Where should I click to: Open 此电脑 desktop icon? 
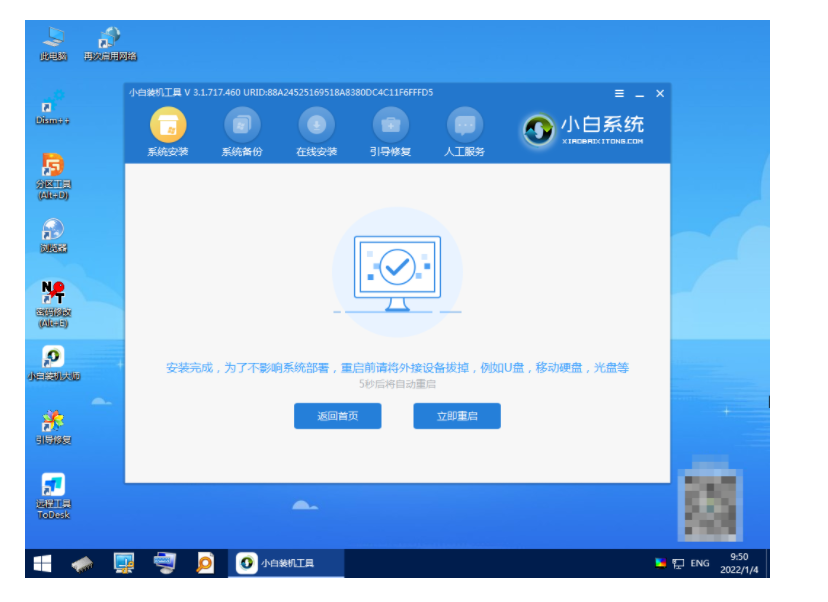53,40
